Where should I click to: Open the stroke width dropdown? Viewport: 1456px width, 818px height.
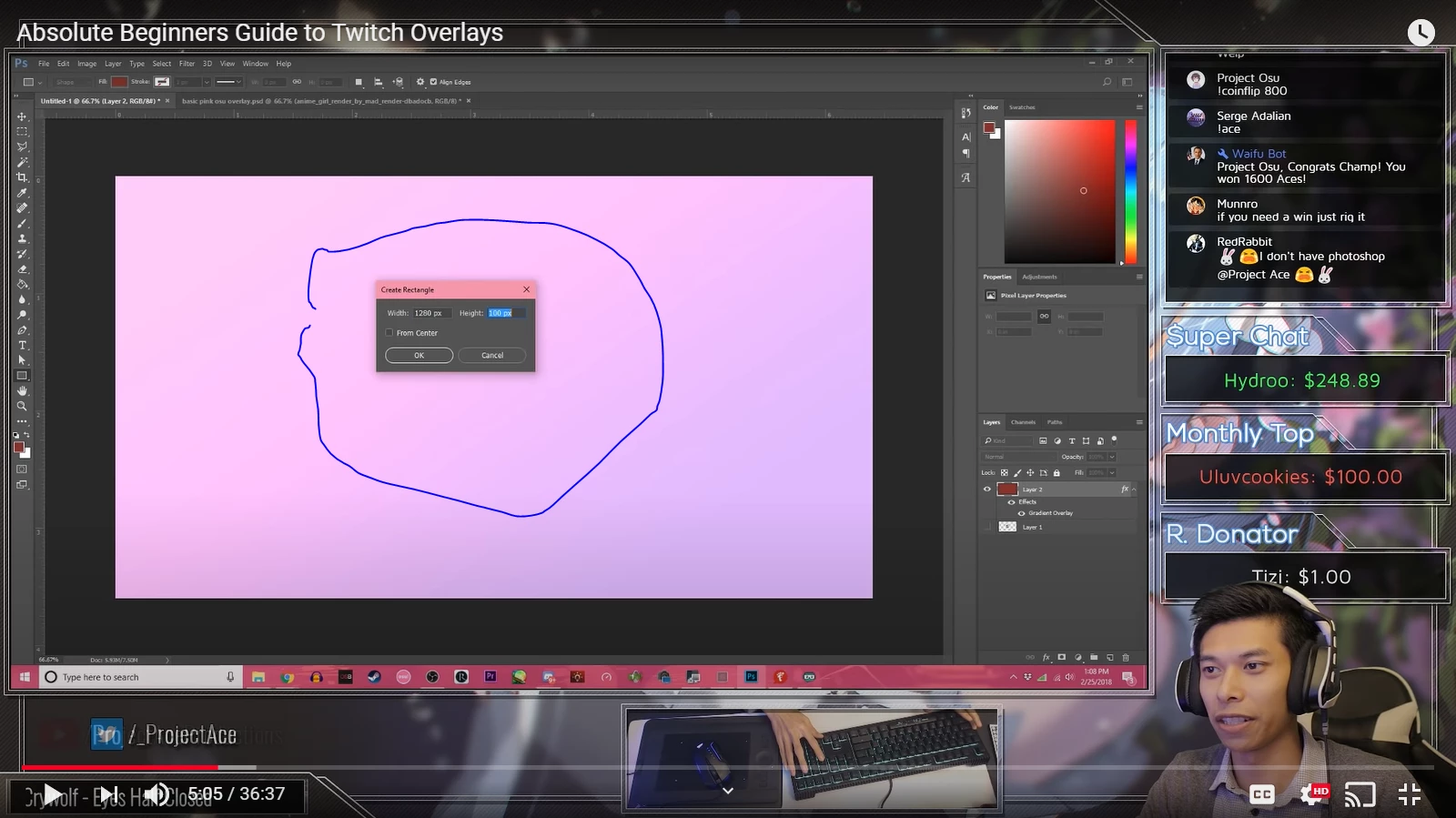point(207,82)
